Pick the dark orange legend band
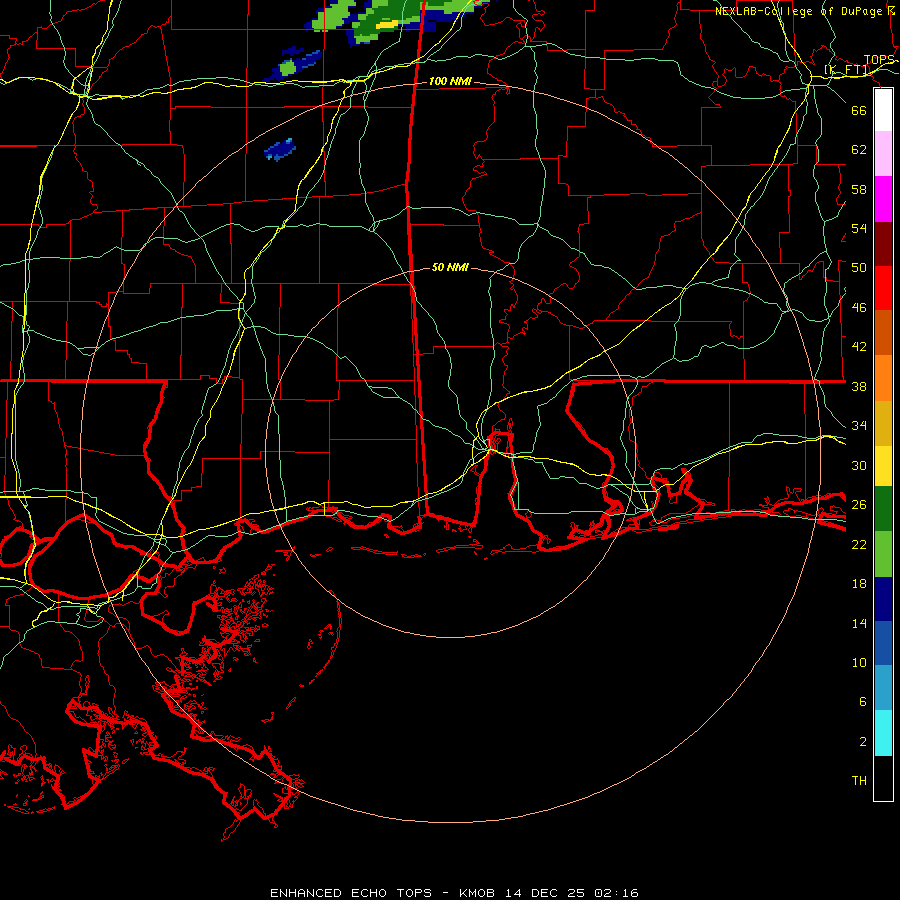Image resolution: width=900 pixels, height=900 pixels. pos(883,333)
